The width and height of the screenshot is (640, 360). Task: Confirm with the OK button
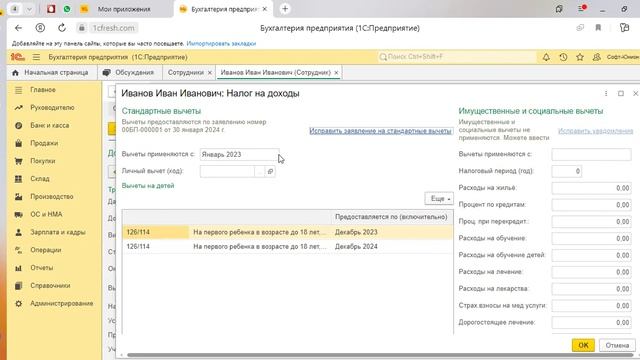coord(583,345)
